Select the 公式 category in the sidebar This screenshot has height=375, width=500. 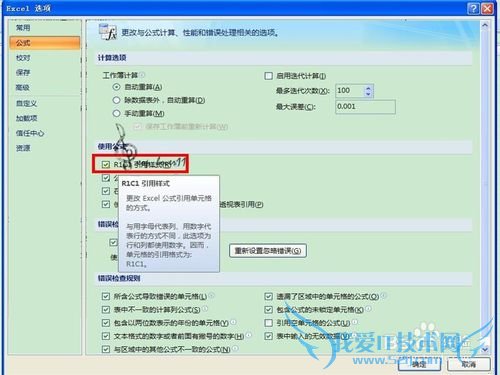[x=45, y=43]
